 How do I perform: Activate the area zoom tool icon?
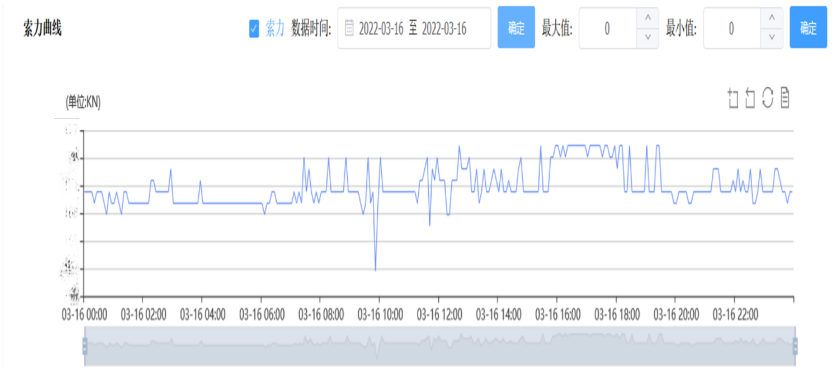733,98
